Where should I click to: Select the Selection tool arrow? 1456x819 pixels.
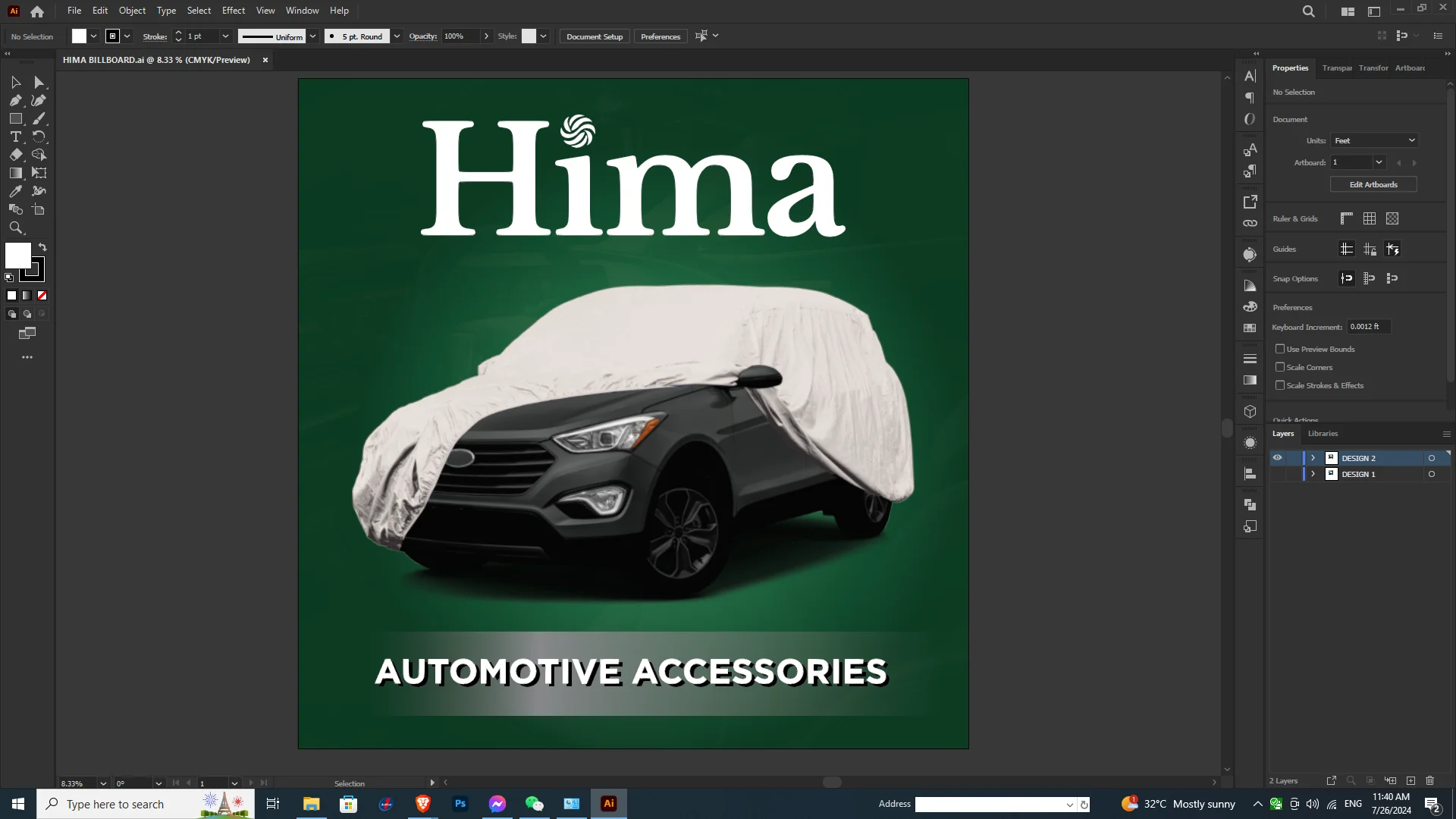click(x=15, y=82)
